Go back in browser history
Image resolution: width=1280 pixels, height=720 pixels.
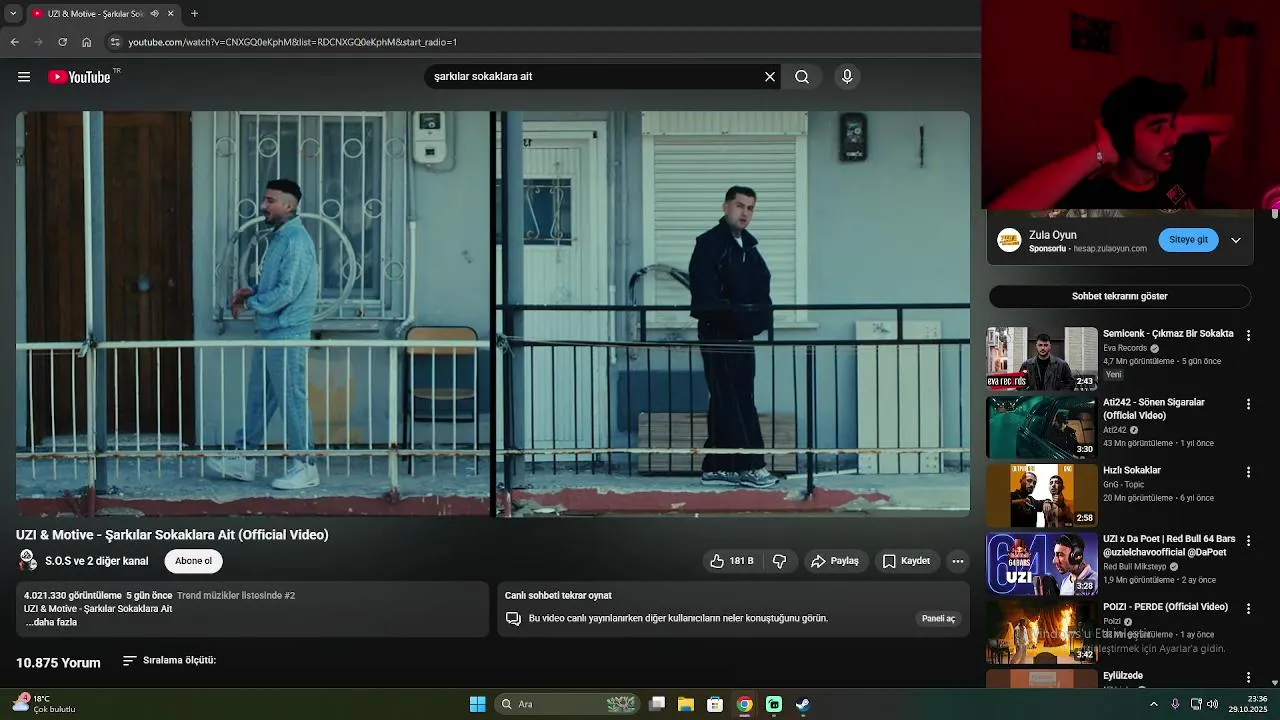point(14,42)
